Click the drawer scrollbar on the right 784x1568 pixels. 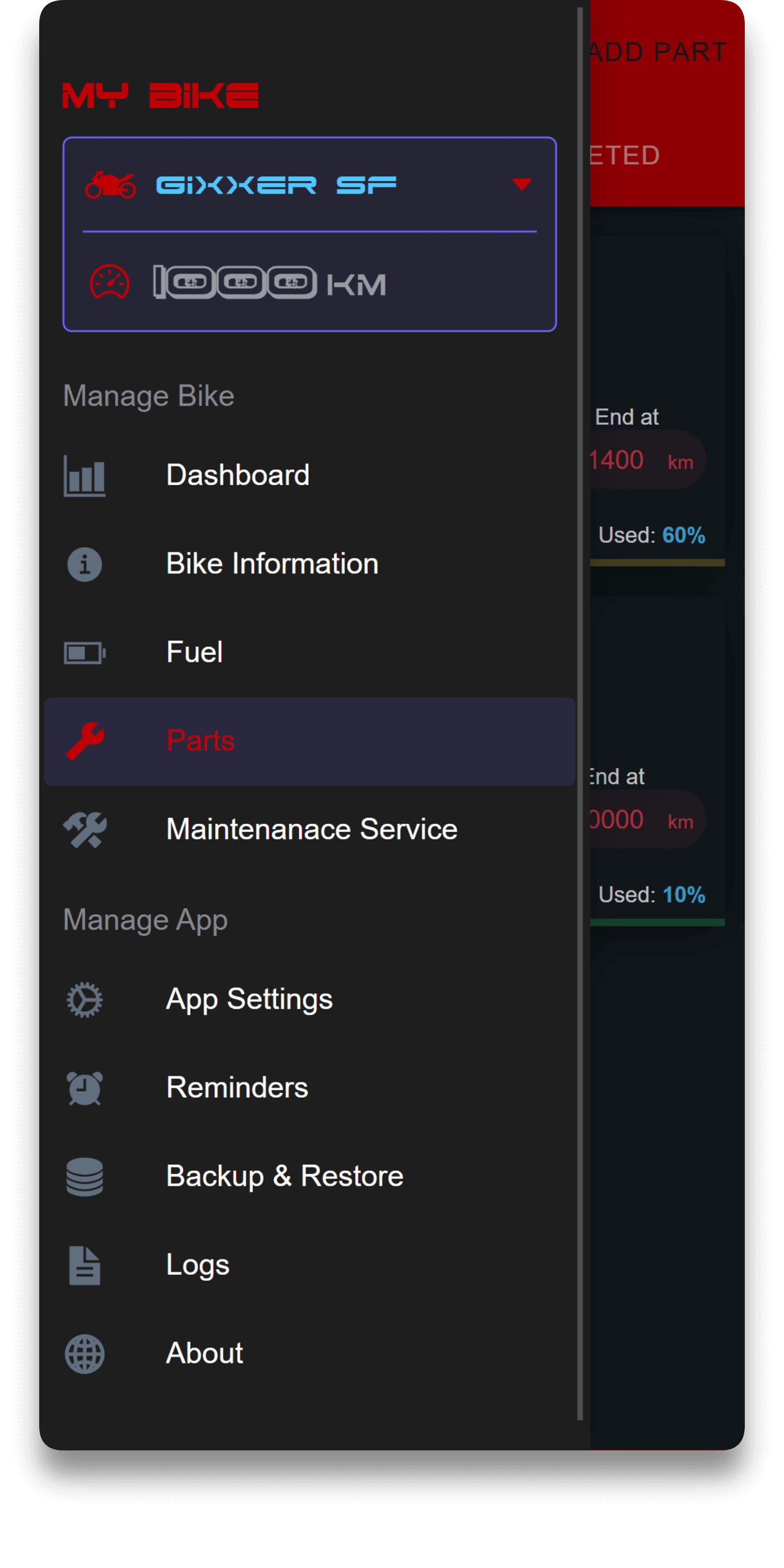point(580,730)
